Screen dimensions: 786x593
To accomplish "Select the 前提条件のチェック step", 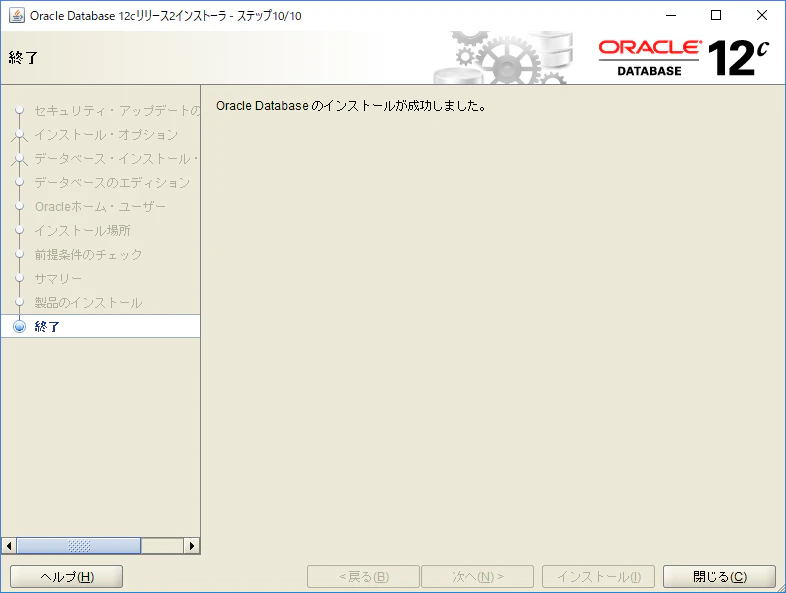I will (88, 254).
